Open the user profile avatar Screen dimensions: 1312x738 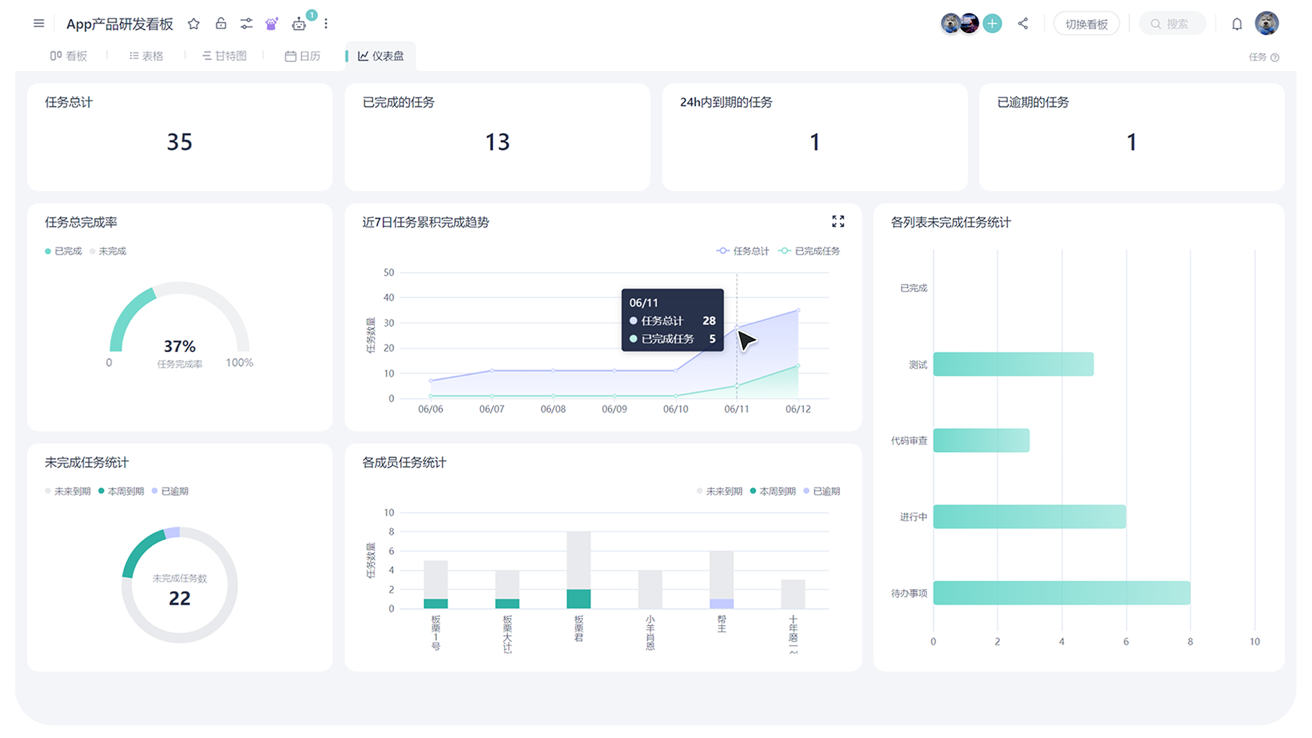click(1267, 23)
